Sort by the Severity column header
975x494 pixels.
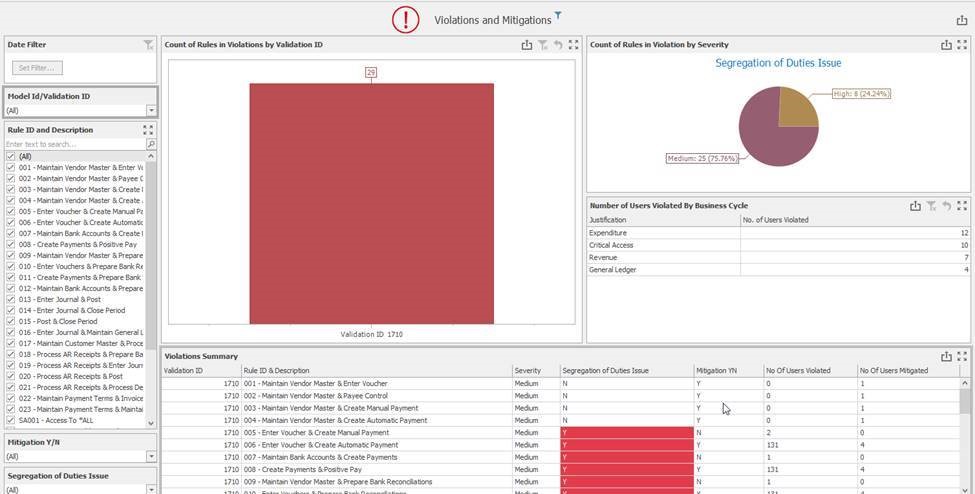528,371
